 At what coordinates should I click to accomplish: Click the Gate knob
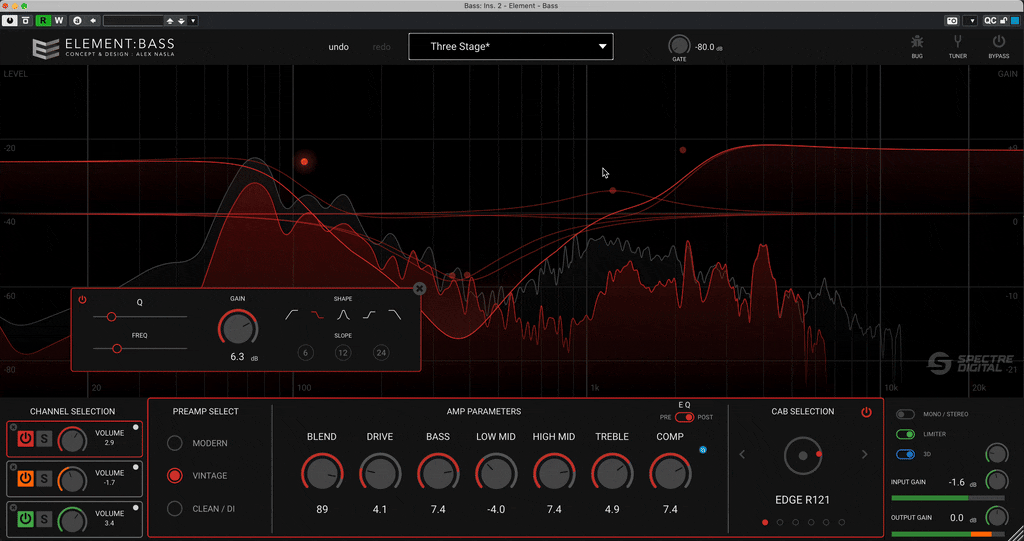click(x=679, y=45)
